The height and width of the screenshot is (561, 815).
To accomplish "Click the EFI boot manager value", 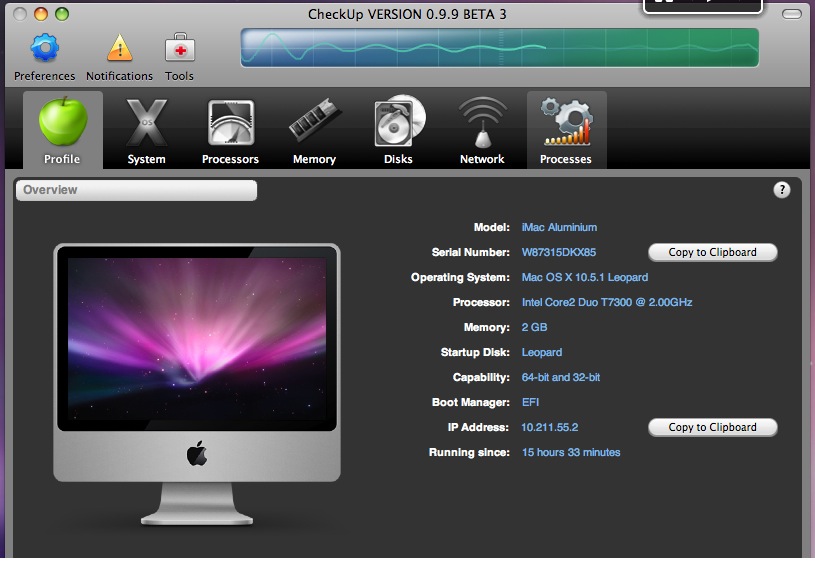I will 530,402.
